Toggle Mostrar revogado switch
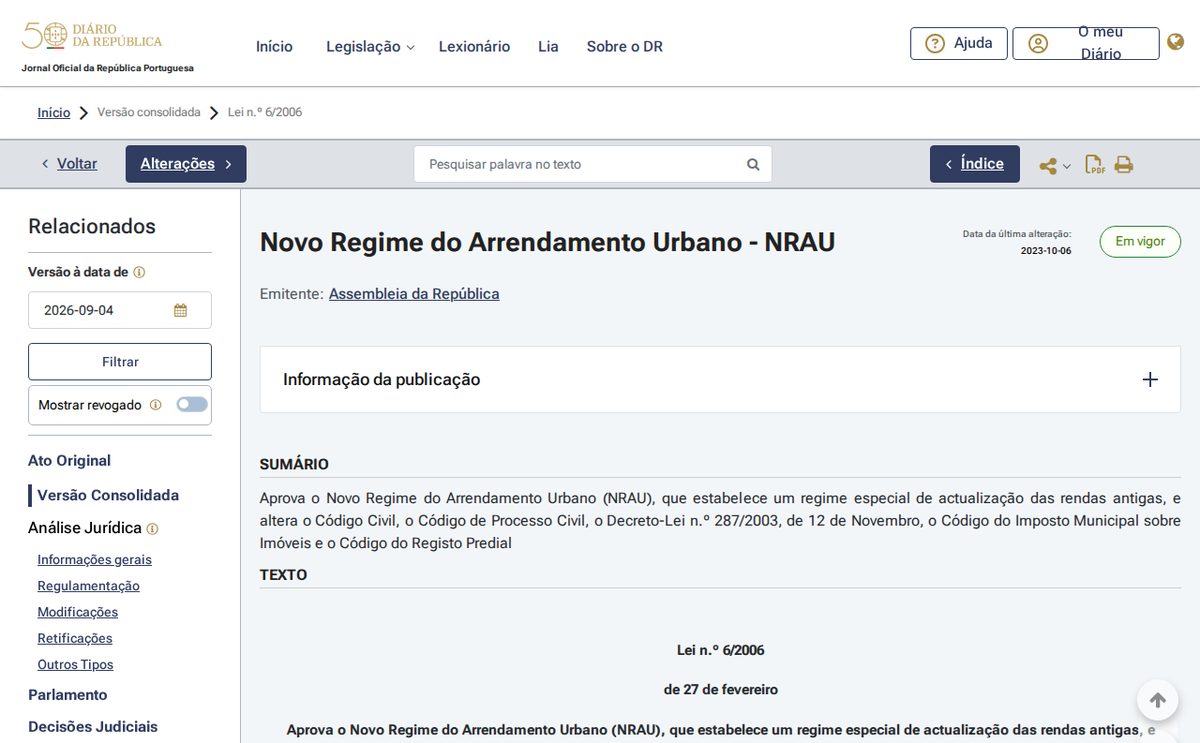The width and height of the screenshot is (1200, 743). [192, 405]
